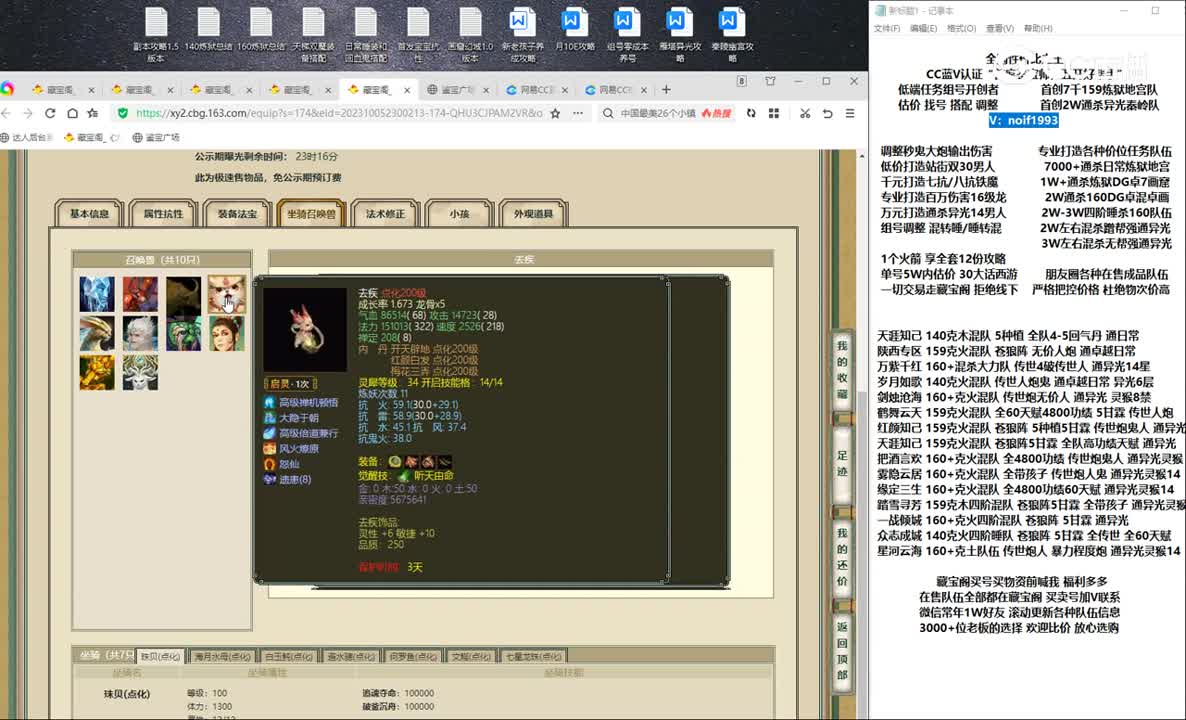Click the 怒仙 skill icon

pos(269,464)
